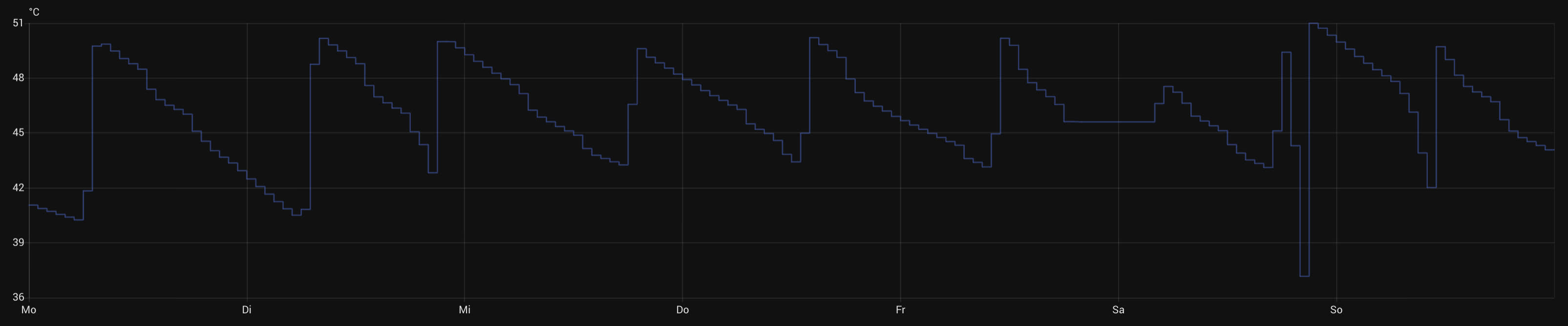Click the 39 y-axis value
This screenshot has width=1568, height=326.
18,242
